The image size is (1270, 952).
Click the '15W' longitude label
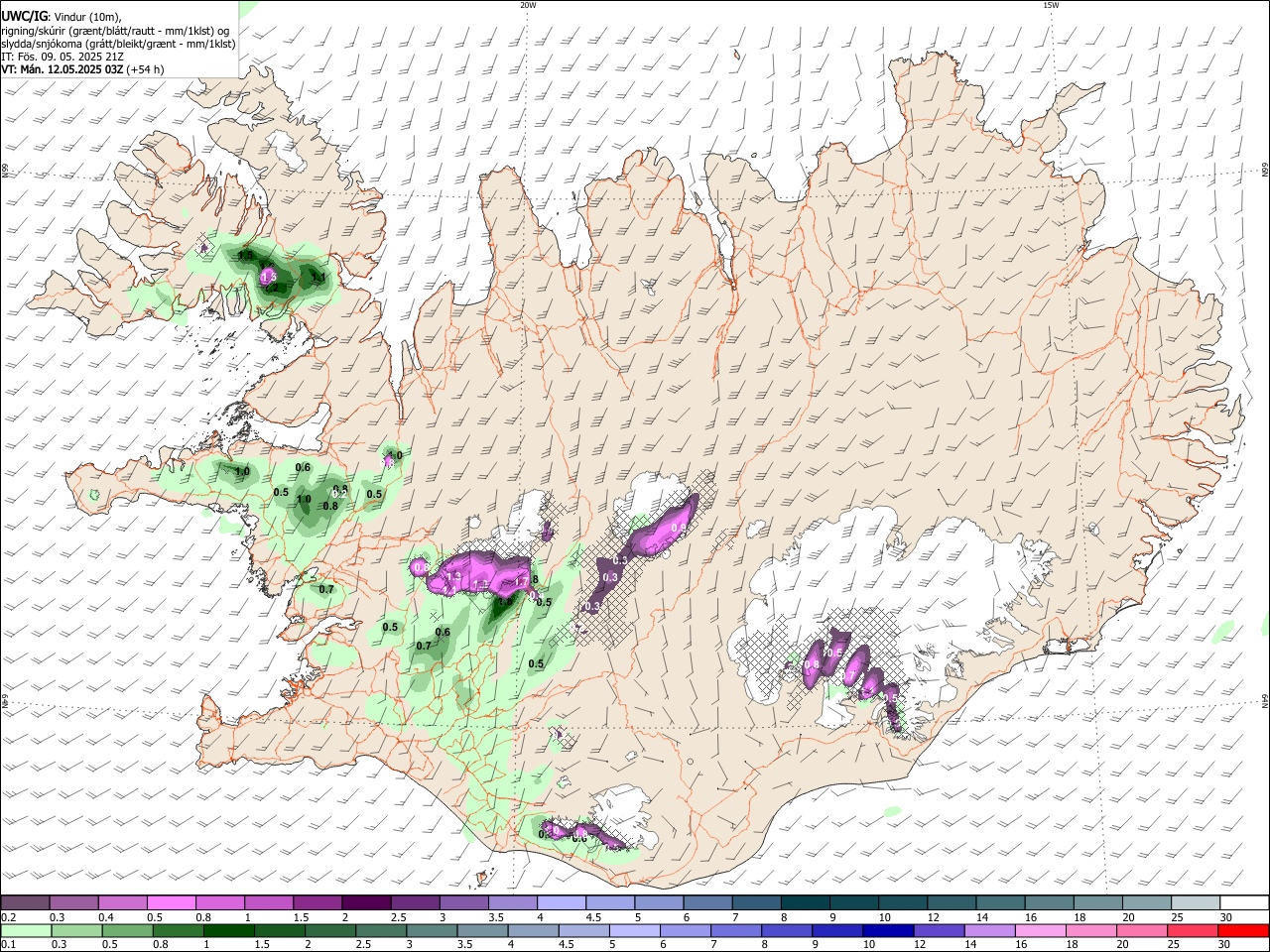pyautogui.click(x=1051, y=5)
